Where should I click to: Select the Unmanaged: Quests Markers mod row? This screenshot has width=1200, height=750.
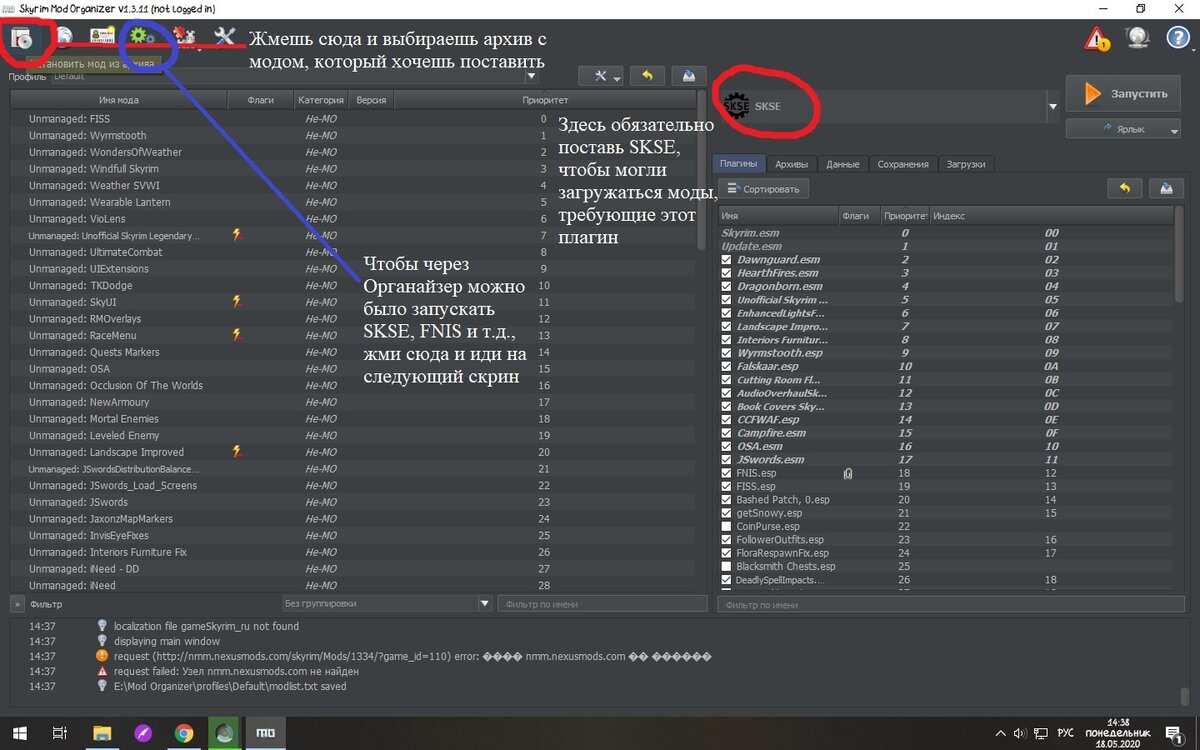pos(352,352)
